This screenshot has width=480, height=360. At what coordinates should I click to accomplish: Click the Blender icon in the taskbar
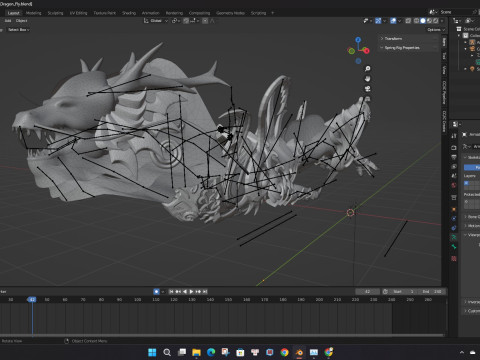[x=299, y=352]
